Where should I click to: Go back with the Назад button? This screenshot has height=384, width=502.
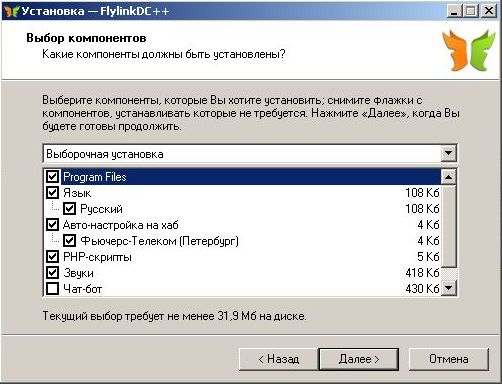(x=278, y=359)
